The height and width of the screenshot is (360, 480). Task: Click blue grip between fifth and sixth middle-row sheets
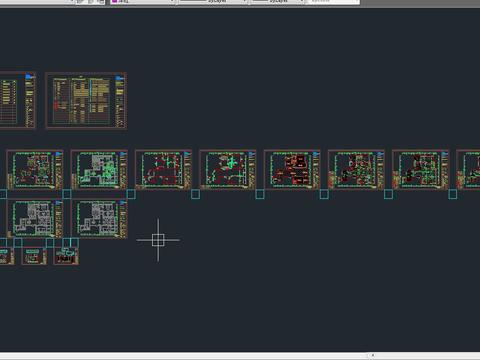pos(324,194)
